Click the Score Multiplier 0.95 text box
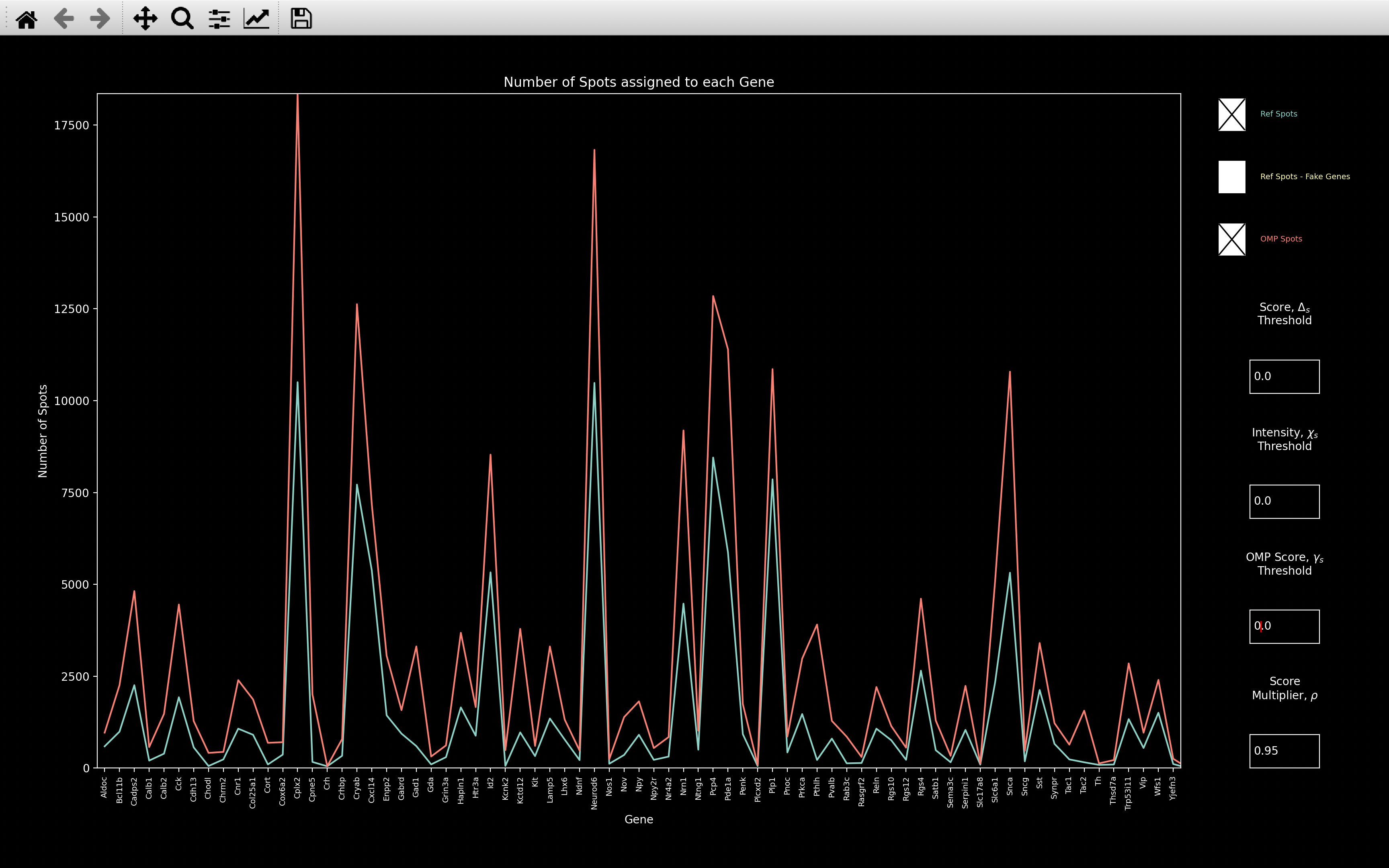 pos(1285,751)
